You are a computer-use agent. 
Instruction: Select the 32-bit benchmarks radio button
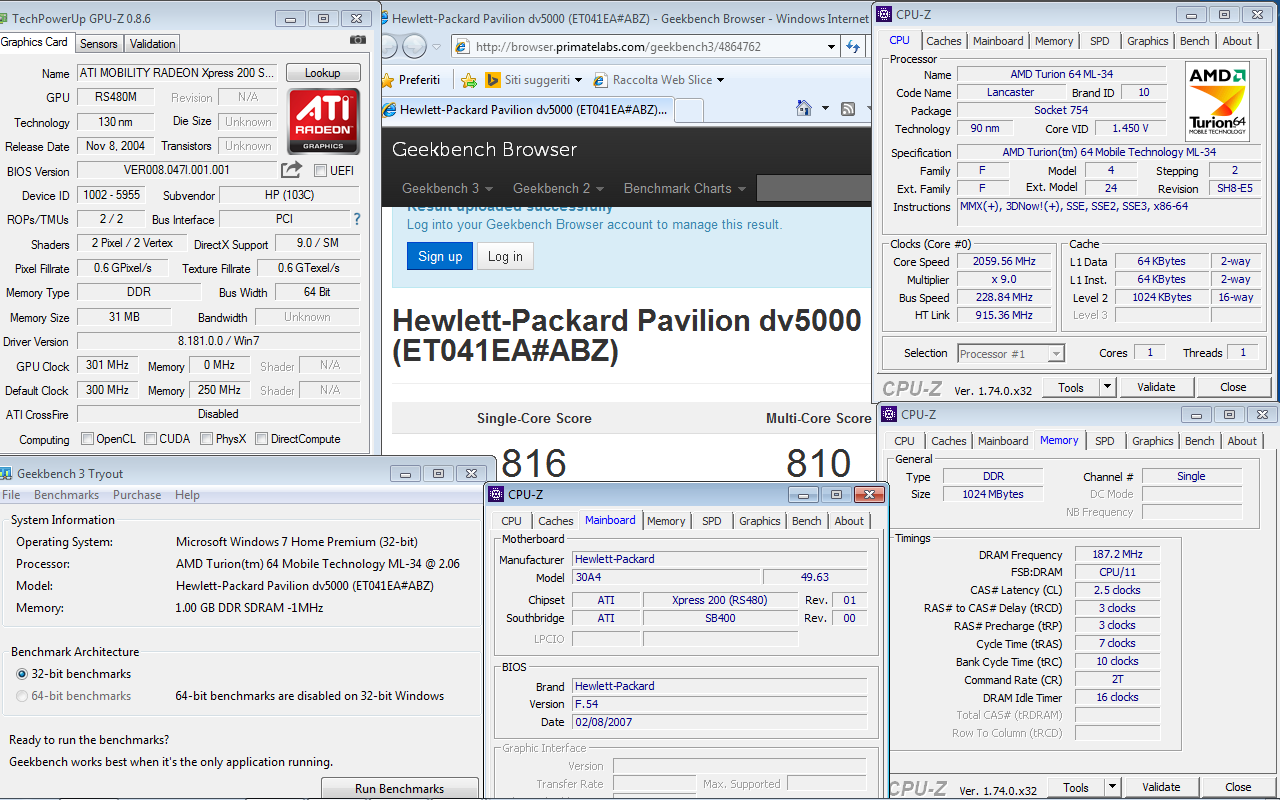click(x=22, y=674)
